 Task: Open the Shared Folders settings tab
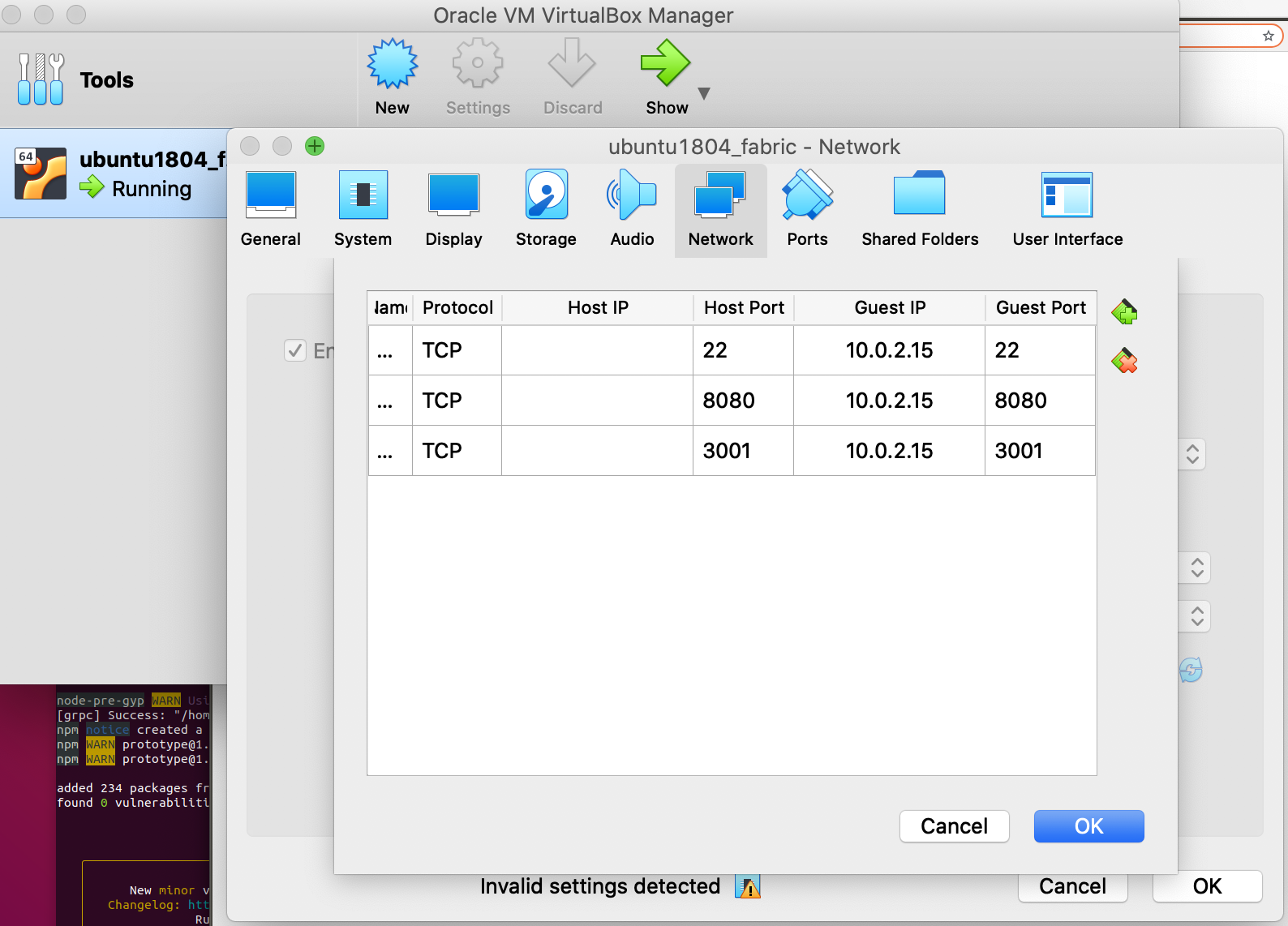[x=921, y=209]
